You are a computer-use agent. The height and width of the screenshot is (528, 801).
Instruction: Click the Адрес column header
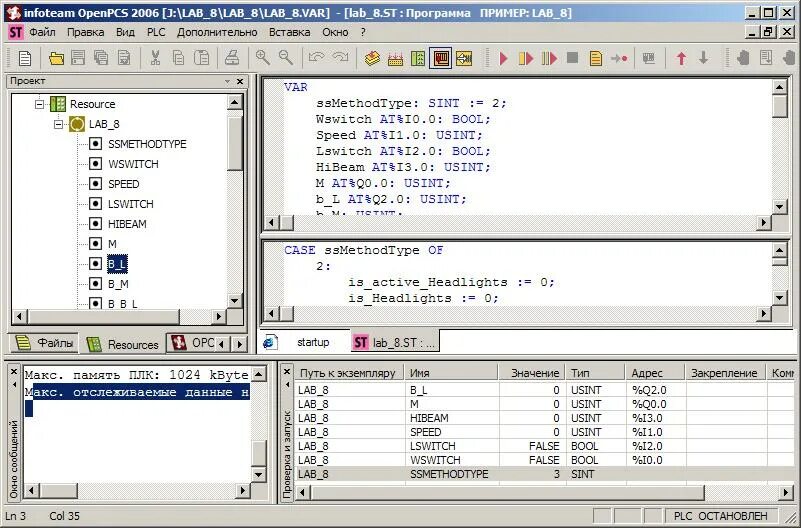click(656, 373)
